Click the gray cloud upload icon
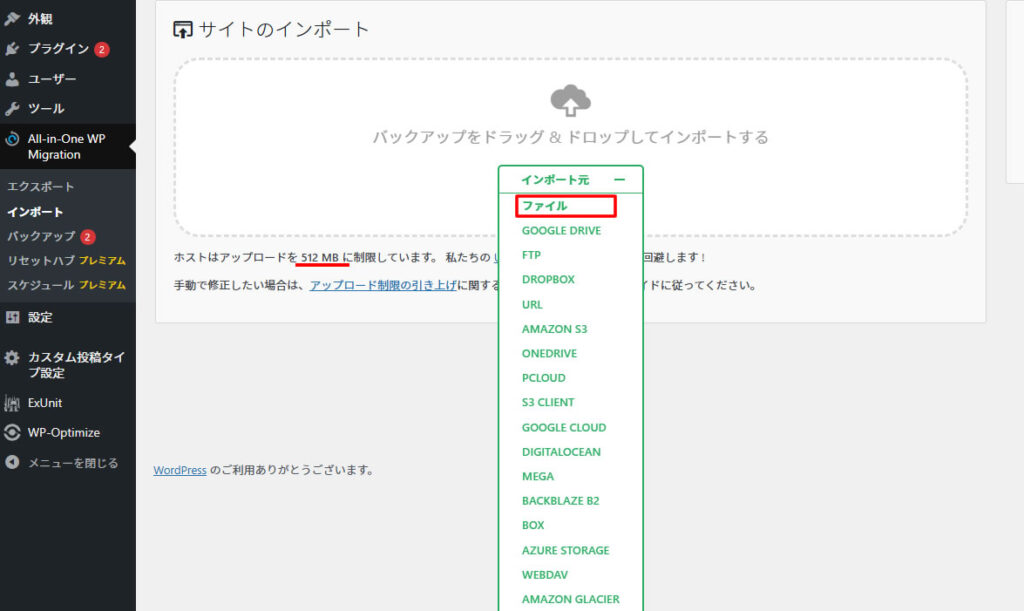 570,100
